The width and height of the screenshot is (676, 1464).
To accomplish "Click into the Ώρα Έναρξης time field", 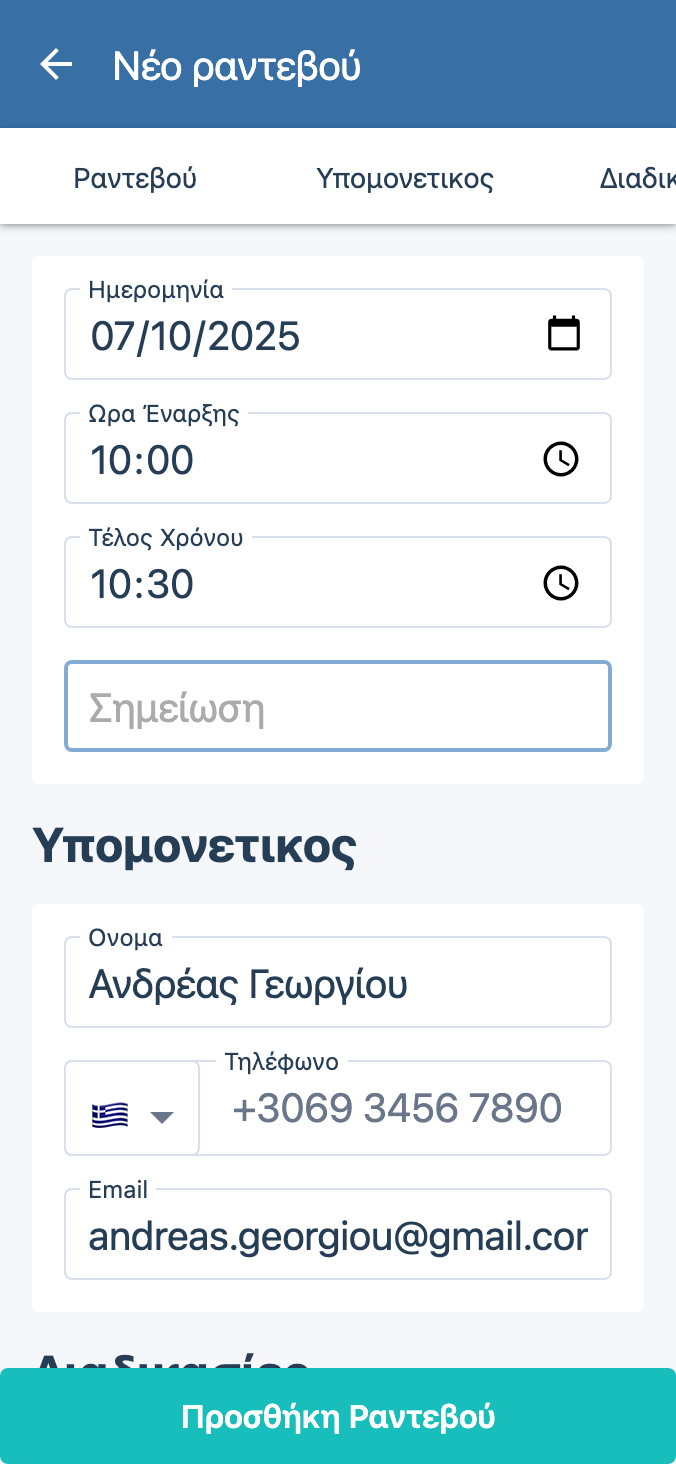I will click(300, 460).
